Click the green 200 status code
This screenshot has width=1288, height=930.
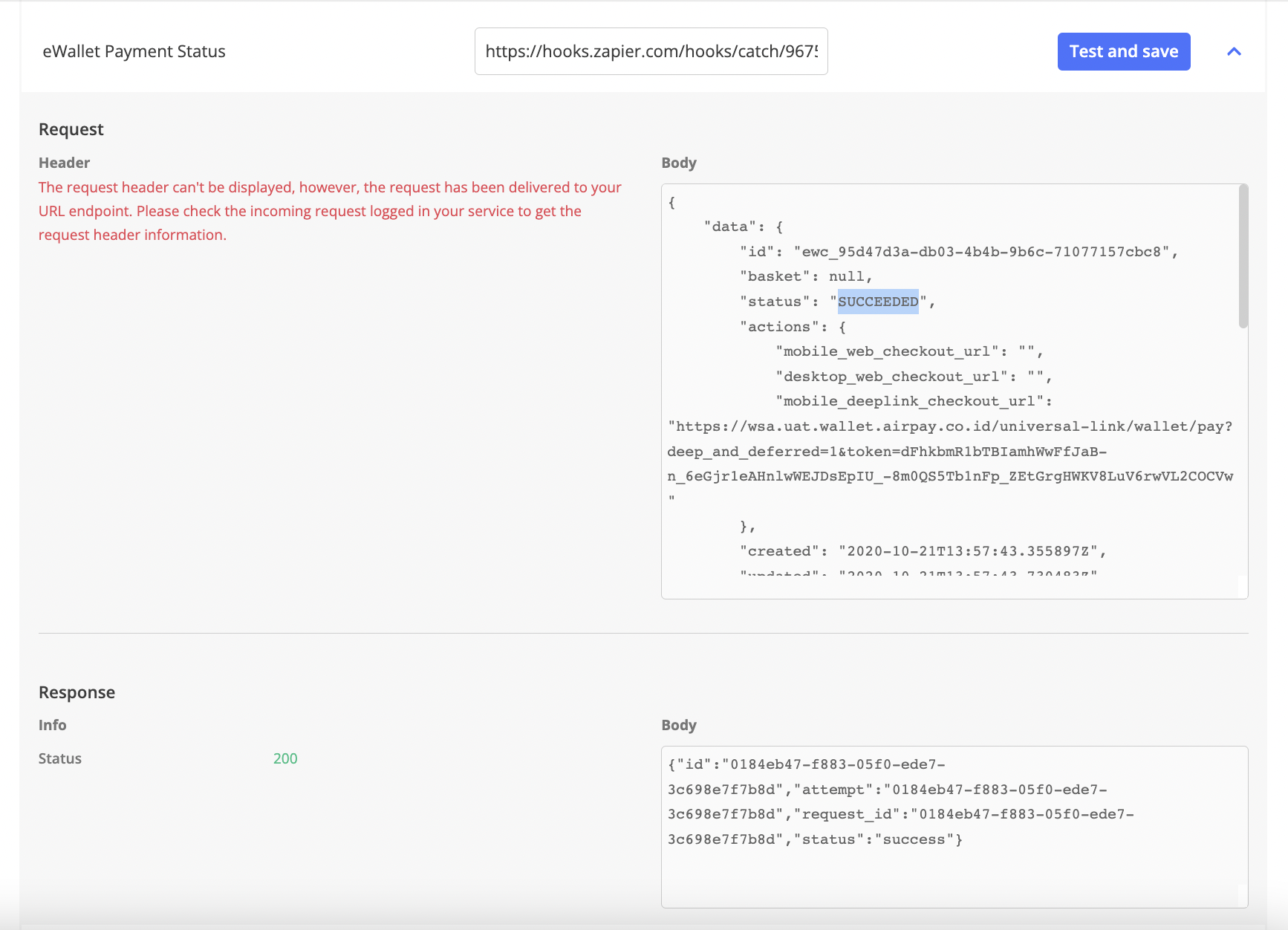(x=285, y=758)
